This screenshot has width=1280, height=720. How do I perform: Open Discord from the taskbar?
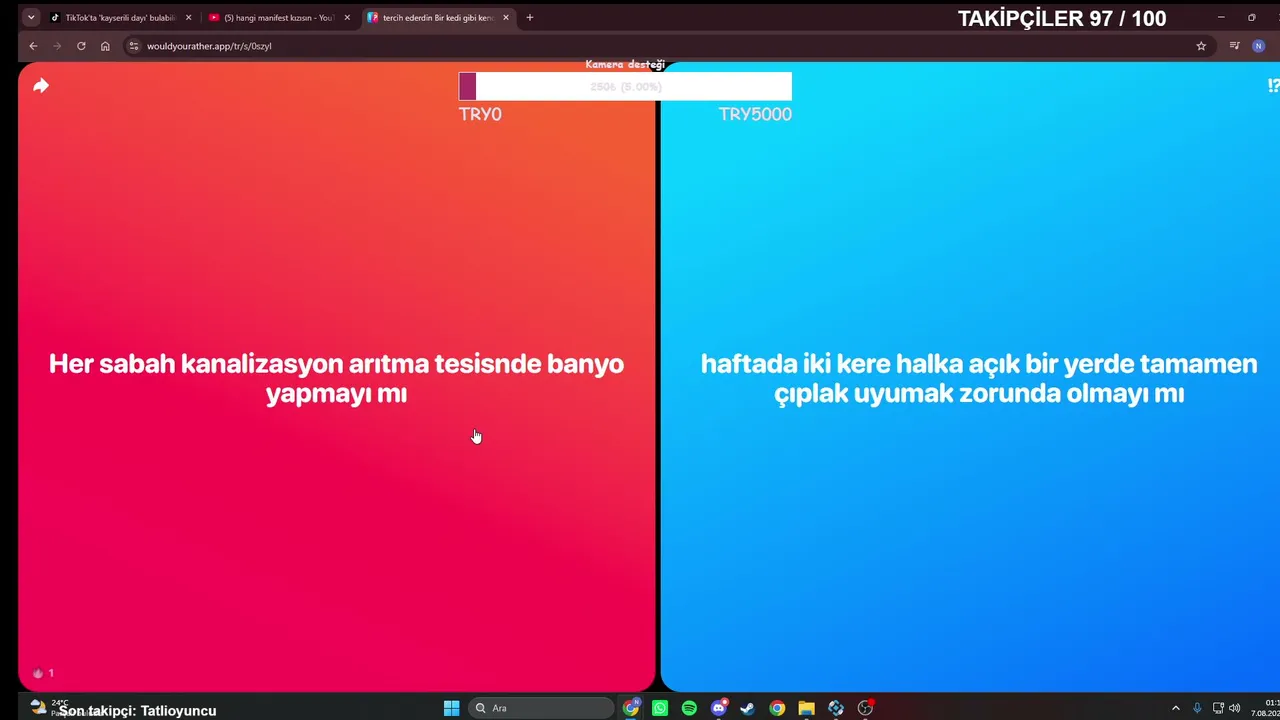(718, 708)
